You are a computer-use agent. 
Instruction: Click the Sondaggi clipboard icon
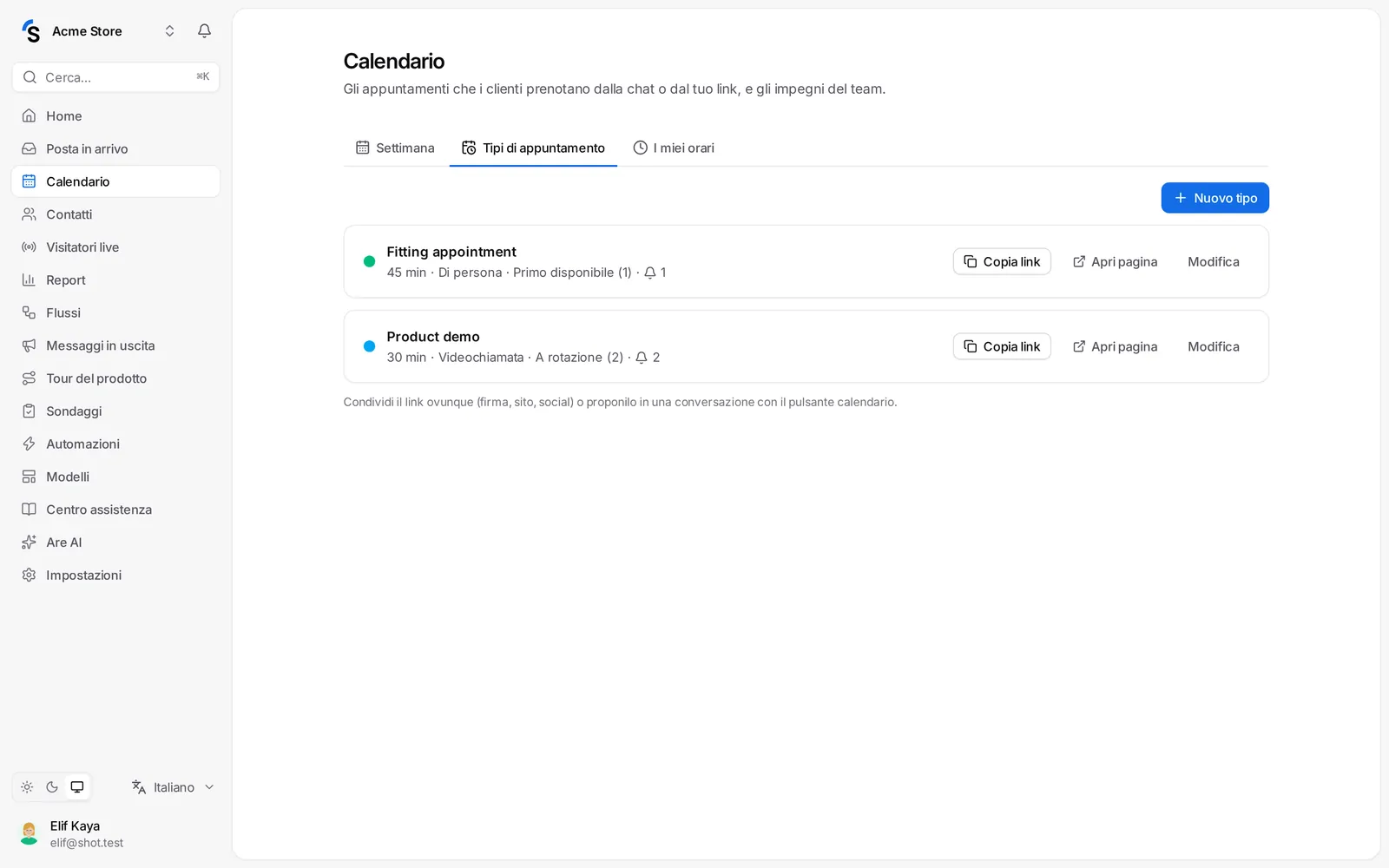coord(29,411)
